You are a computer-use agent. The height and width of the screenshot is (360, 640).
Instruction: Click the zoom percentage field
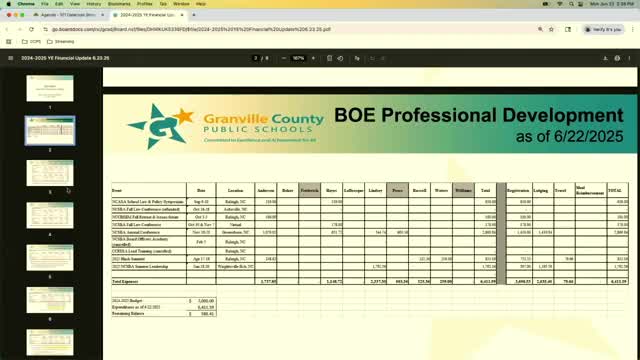[298, 58]
